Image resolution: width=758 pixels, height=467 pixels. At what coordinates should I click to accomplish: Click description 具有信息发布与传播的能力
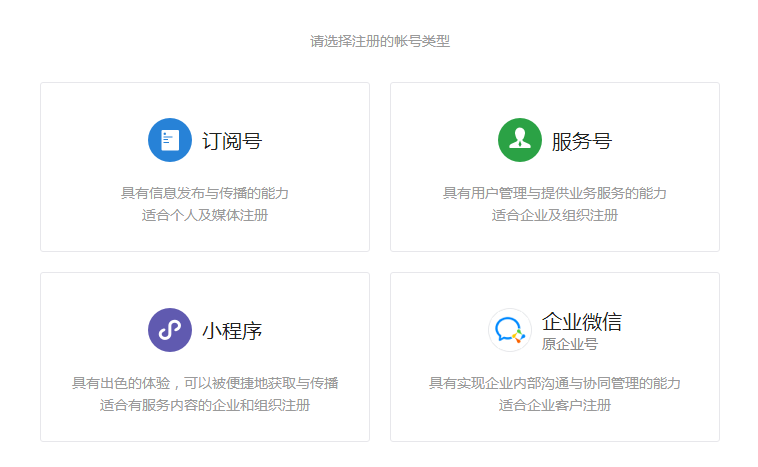pyautogui.click(x=205, y=193)
